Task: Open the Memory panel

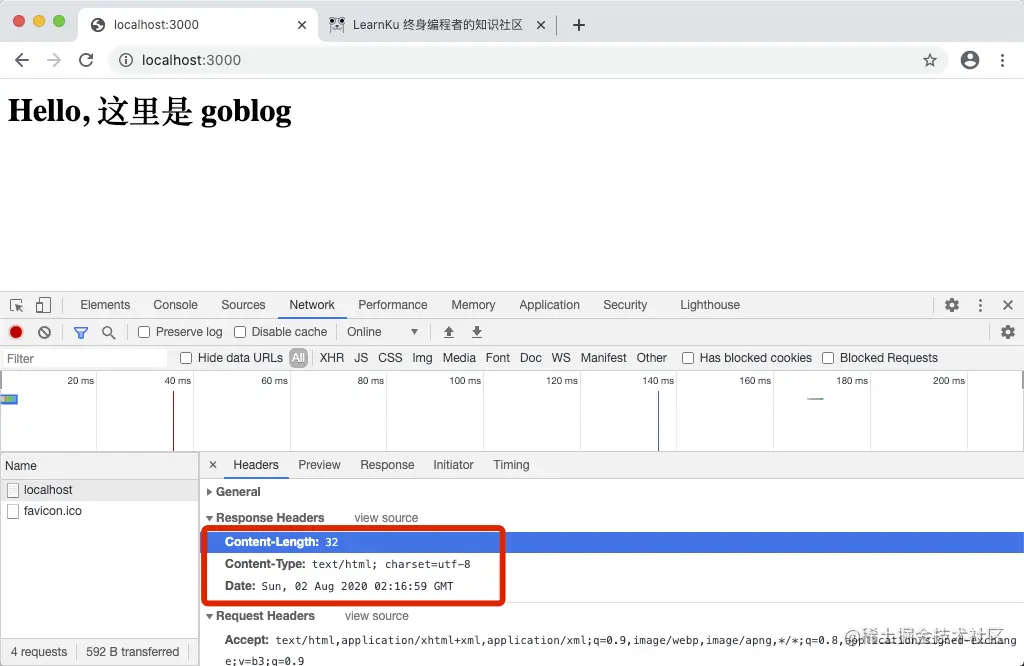Action: pyautogui.click(x=473, y=305)
